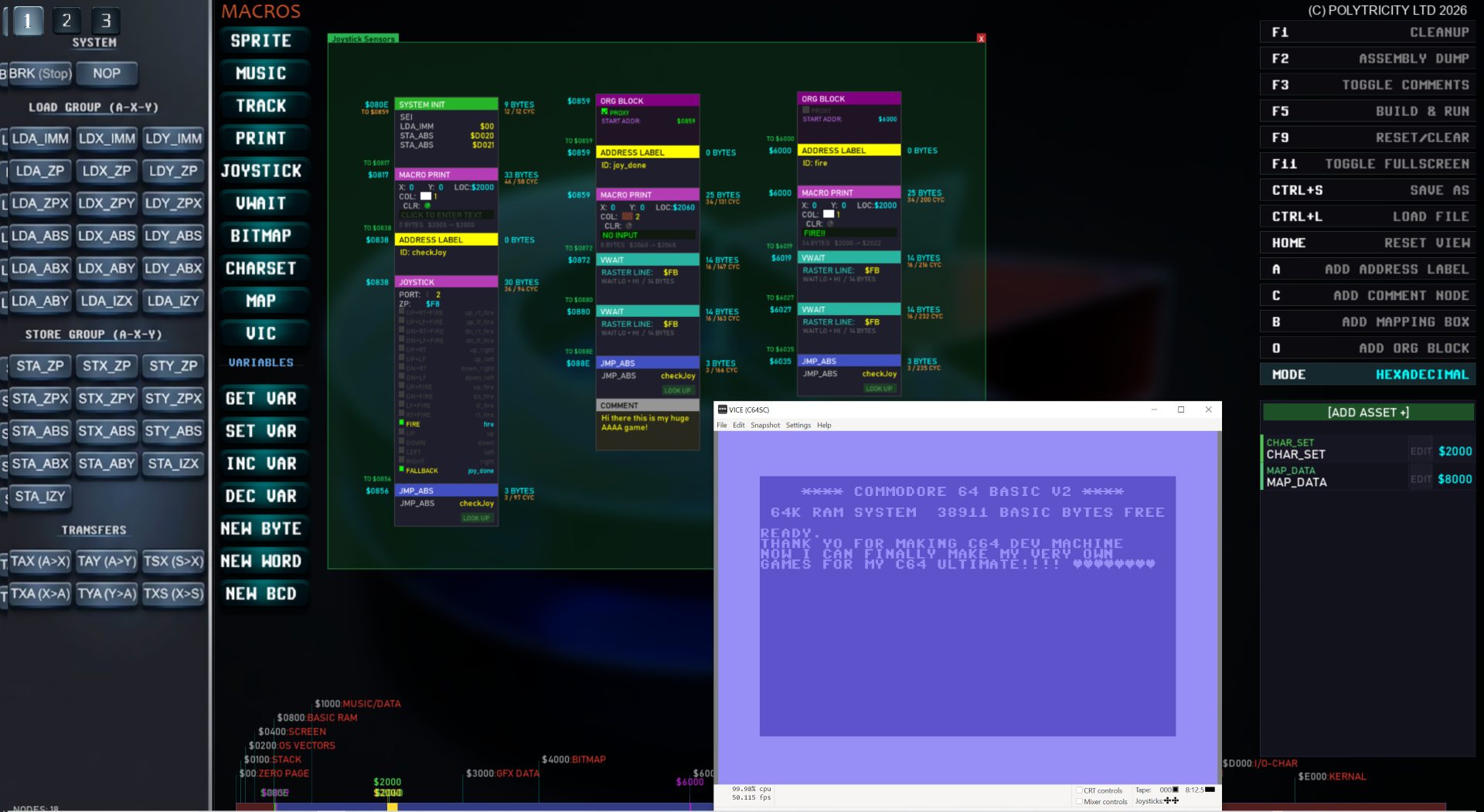The height and width of the screenshot is (812, 1484).
Task: Pick the white COL swatch in $6000 MACRO PRINT
Action: coord(829,214)
